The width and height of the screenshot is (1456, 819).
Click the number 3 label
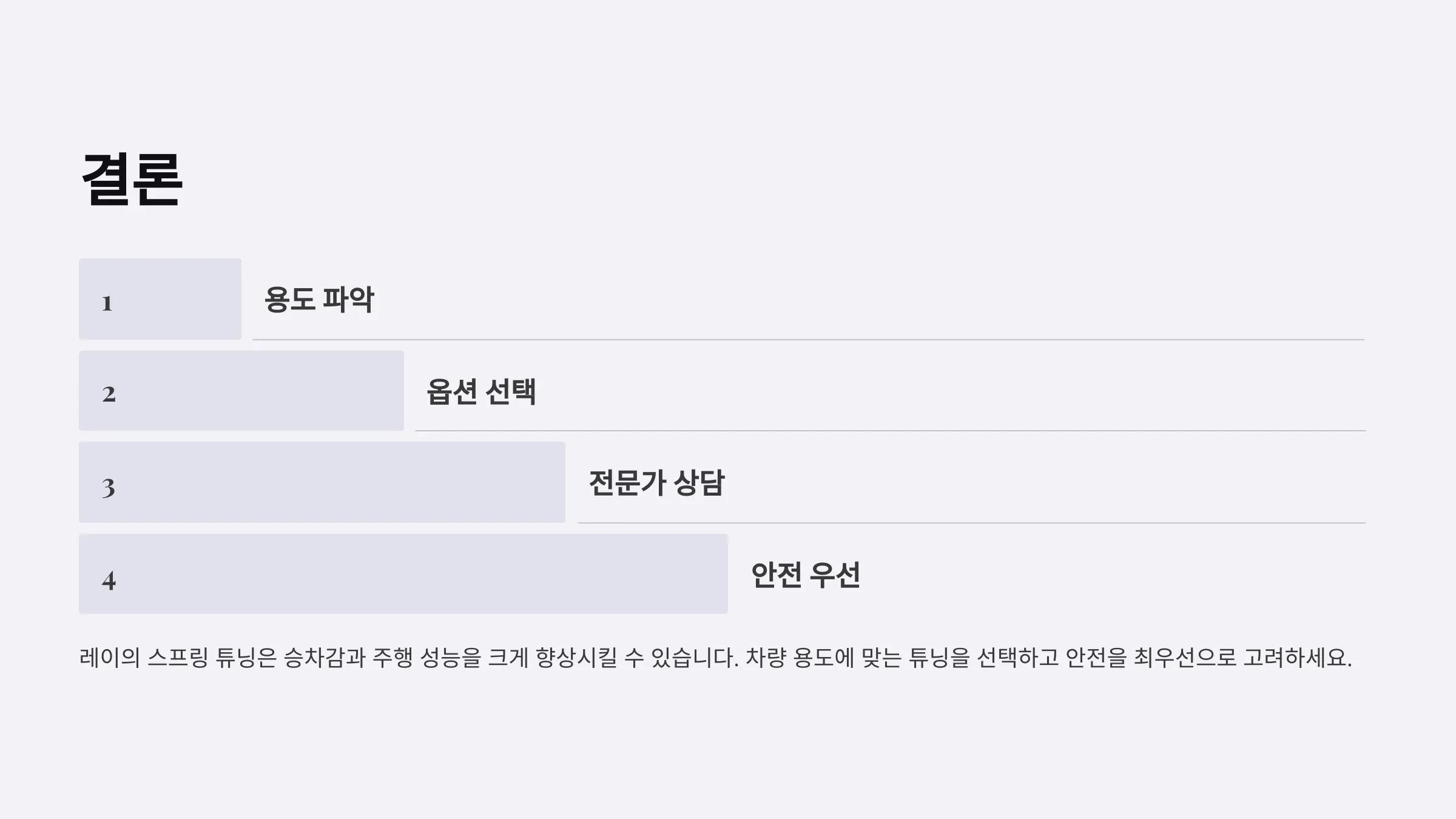click(x=109, y=487)
